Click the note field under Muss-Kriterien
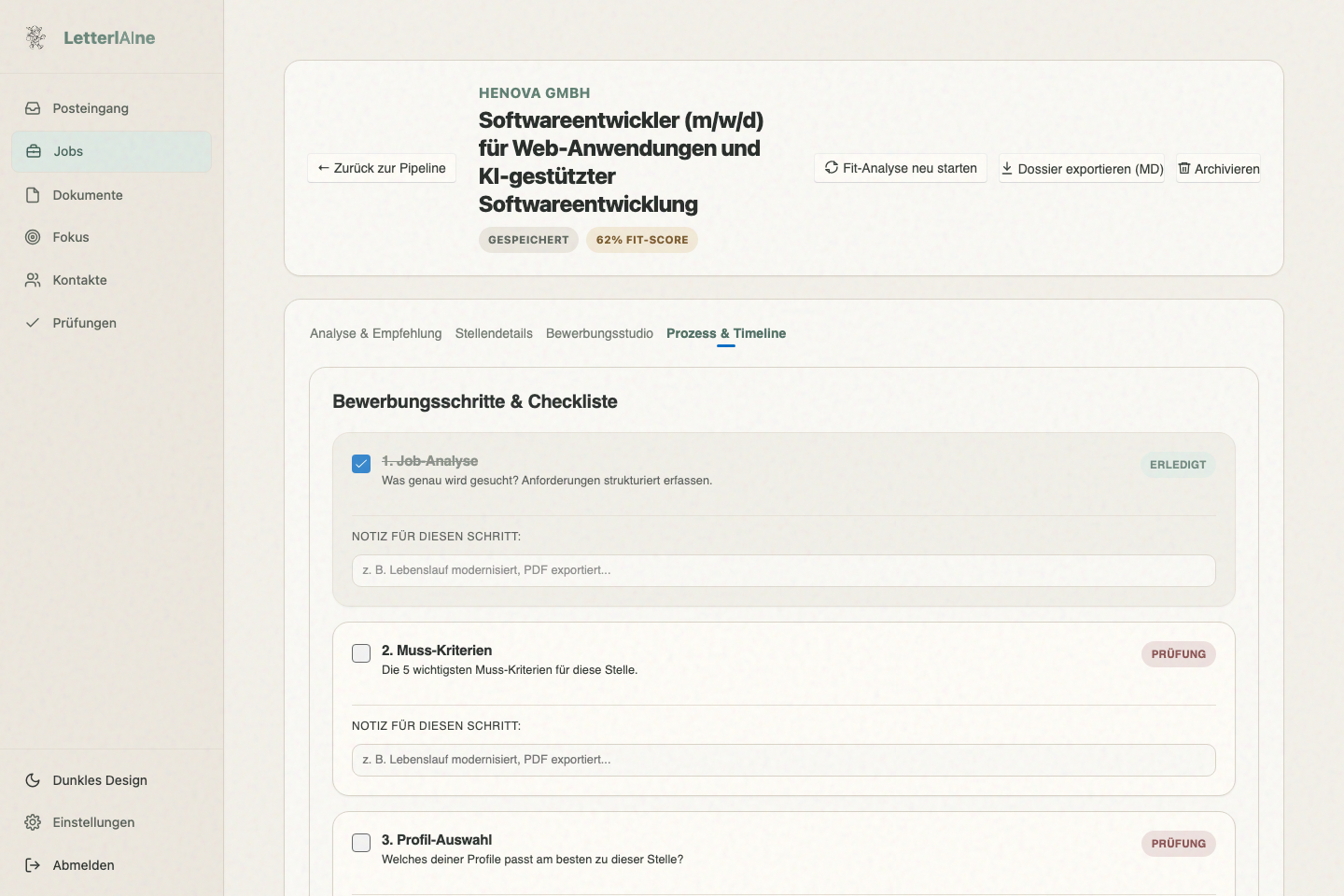Viewport: 1344px width, 896px height. (784, 760)
